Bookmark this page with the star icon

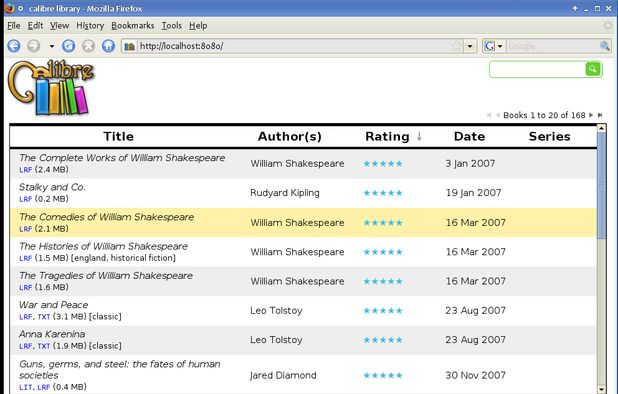tap(456, 46)
